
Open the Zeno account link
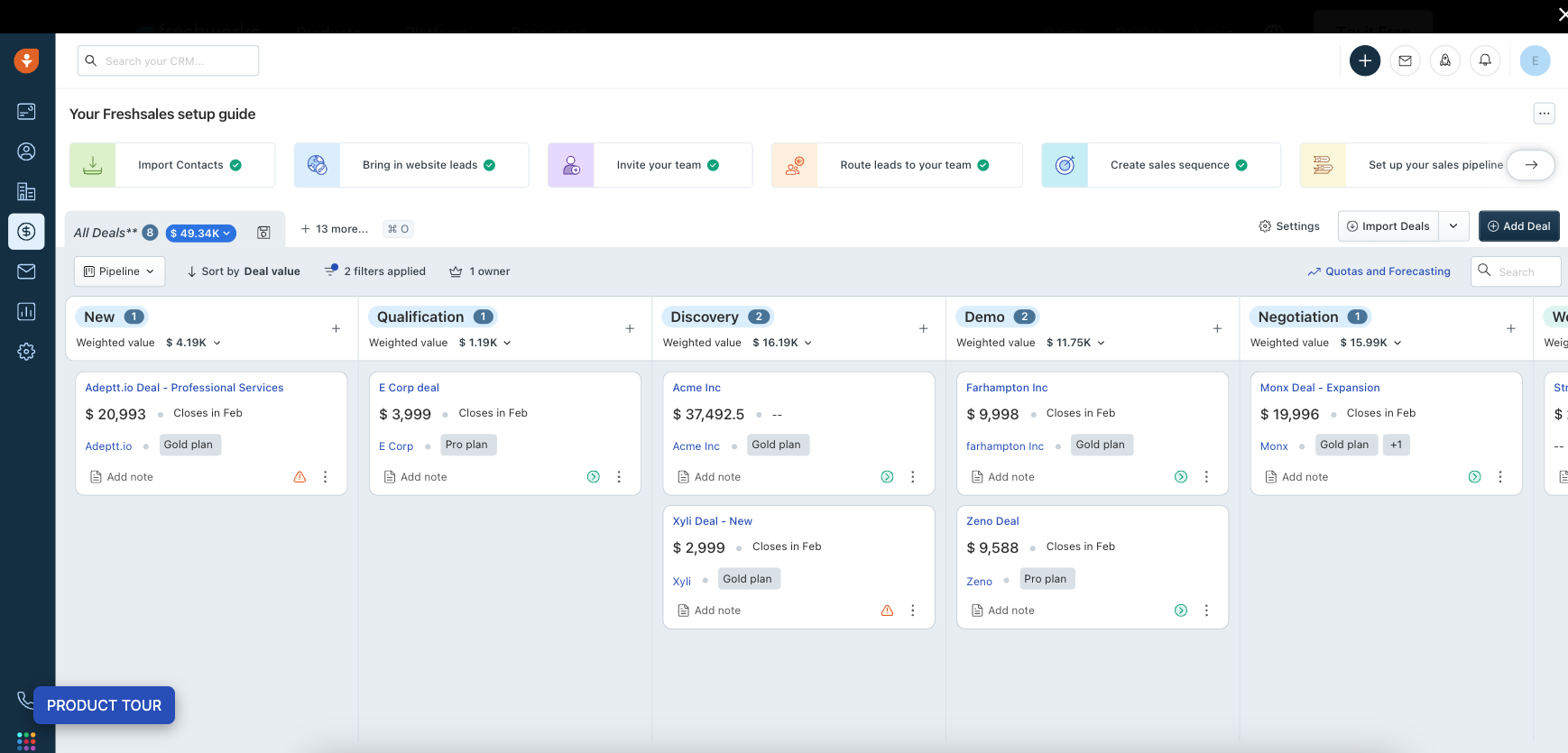click(979, 582)
